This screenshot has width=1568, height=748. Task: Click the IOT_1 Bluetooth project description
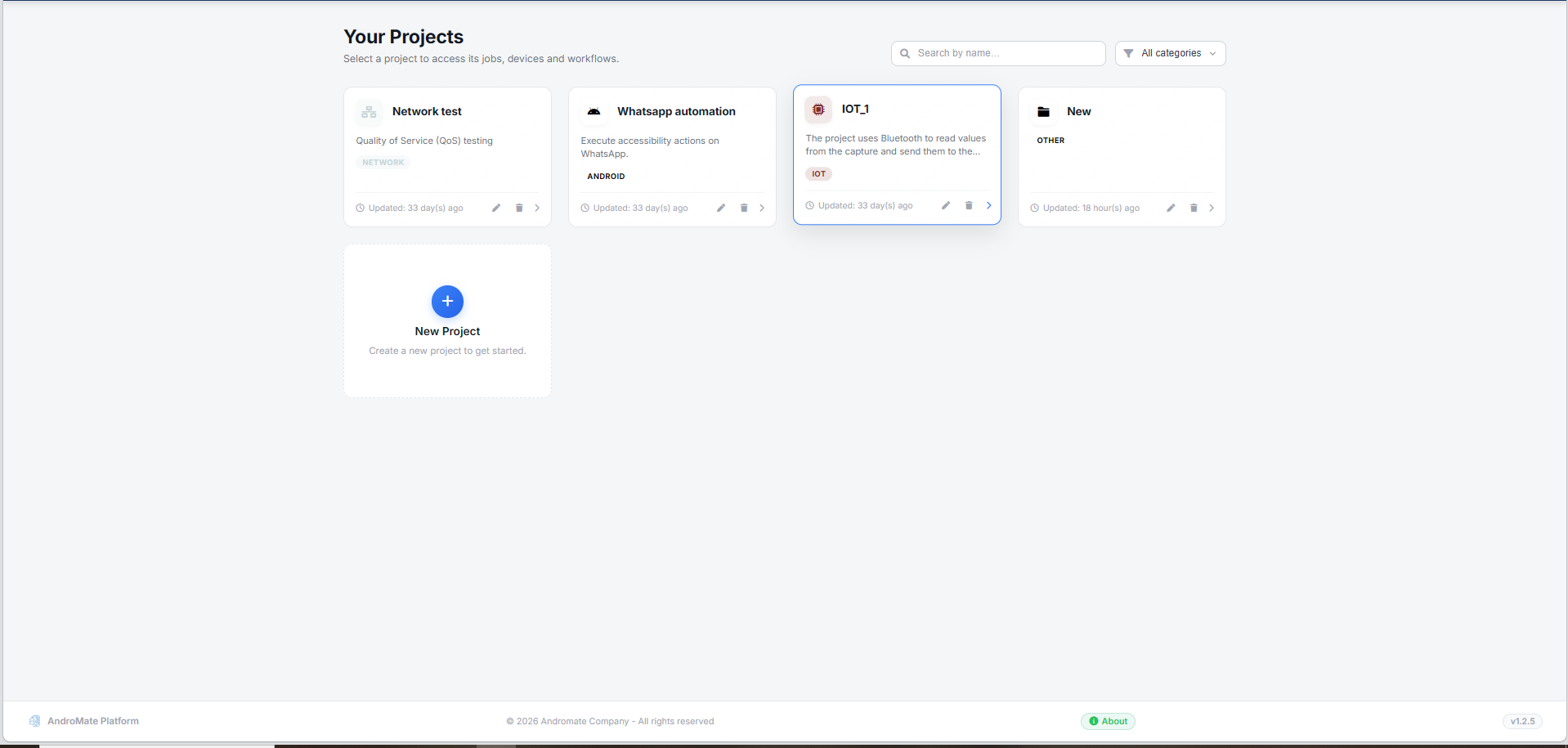click(896, 145)
